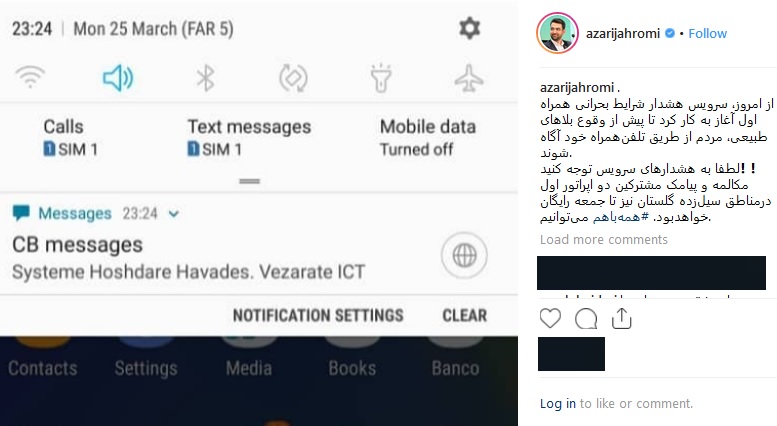Image resolution: width=777 pixels, height=426 pixels.
Task: Toggle Bluetooth quick setting
Action: pos(205,78)
